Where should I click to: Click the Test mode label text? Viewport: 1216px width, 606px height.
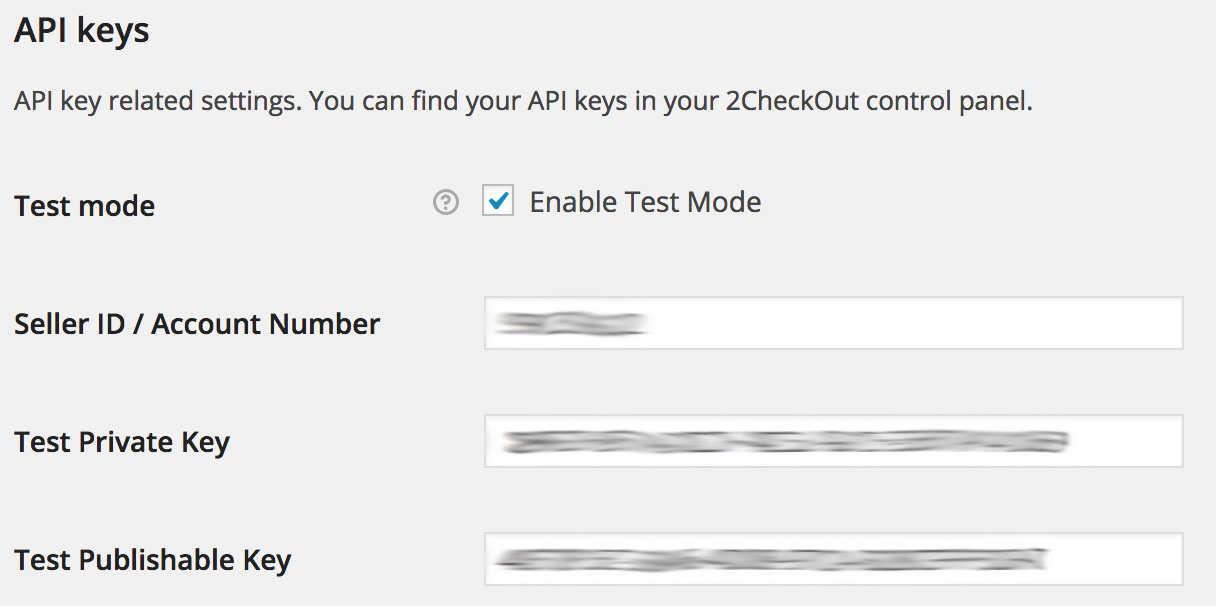pyautogui.click(x=84, y=205)
